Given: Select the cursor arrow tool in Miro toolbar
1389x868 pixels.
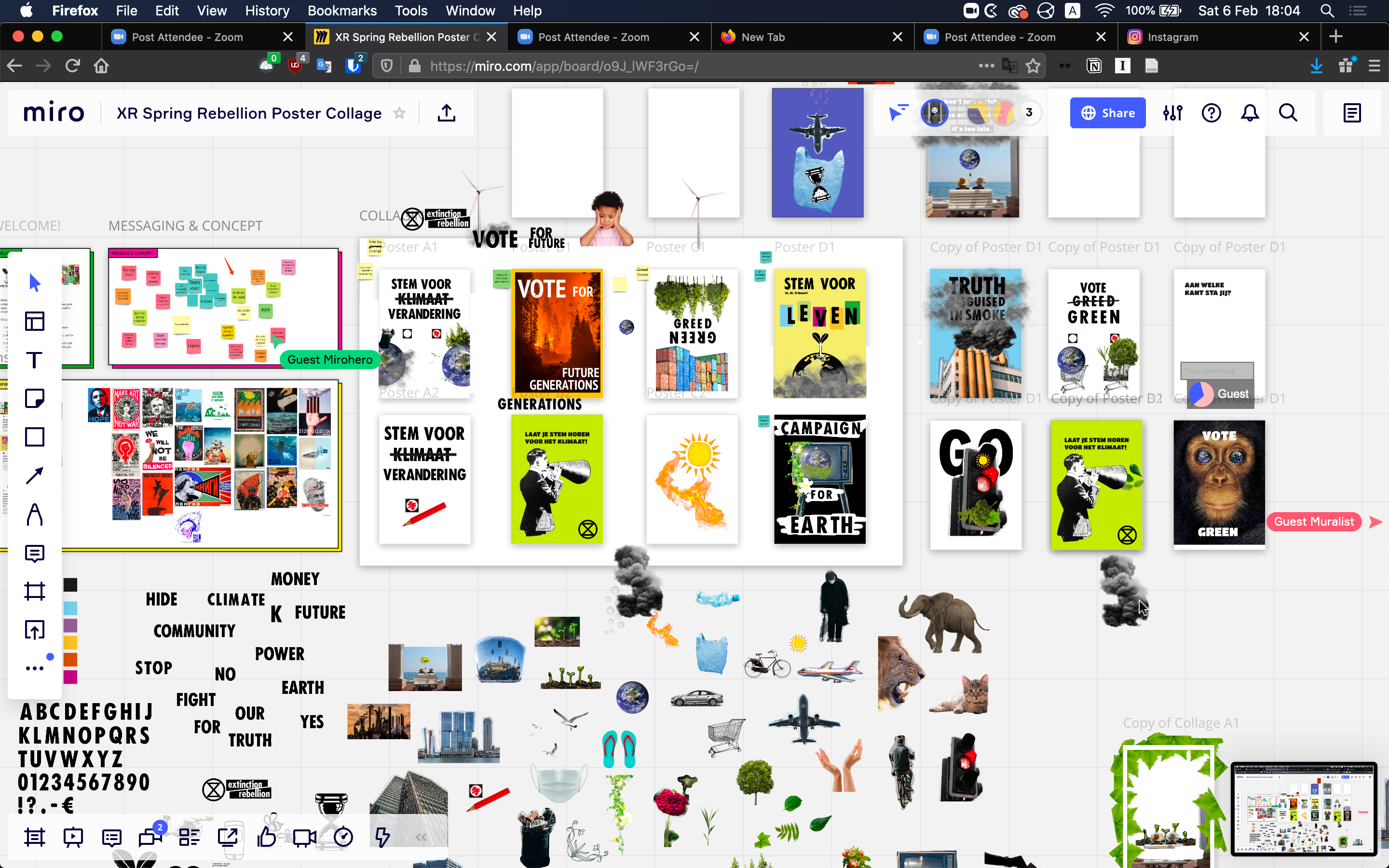Looking at the screenshot, I should [x=34, y=283].
